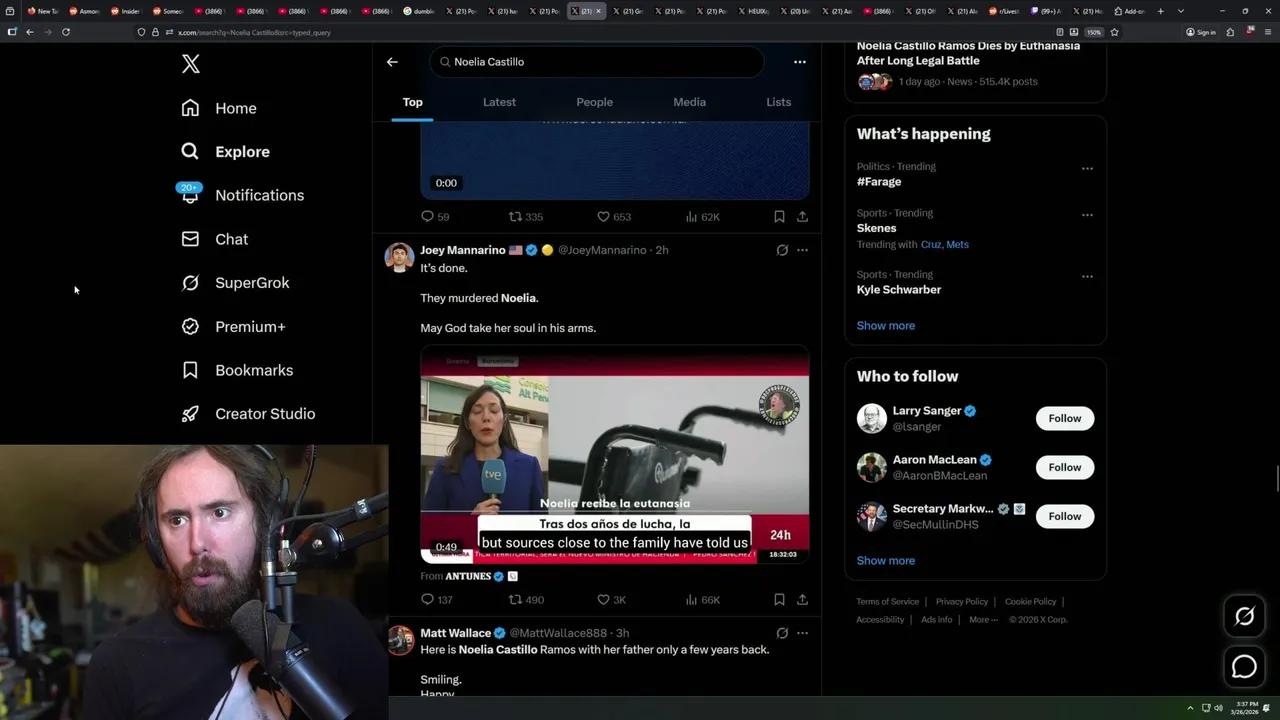This screenshot has height=720, width=1280.
Task: Click the X logo icon
Action: click(x=191, y=64)
